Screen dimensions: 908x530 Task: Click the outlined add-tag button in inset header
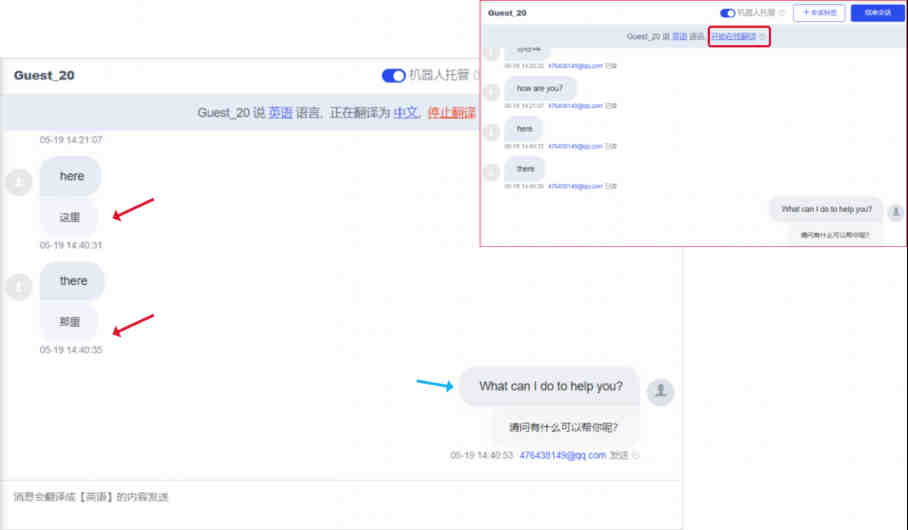click(x=818, y=13)
